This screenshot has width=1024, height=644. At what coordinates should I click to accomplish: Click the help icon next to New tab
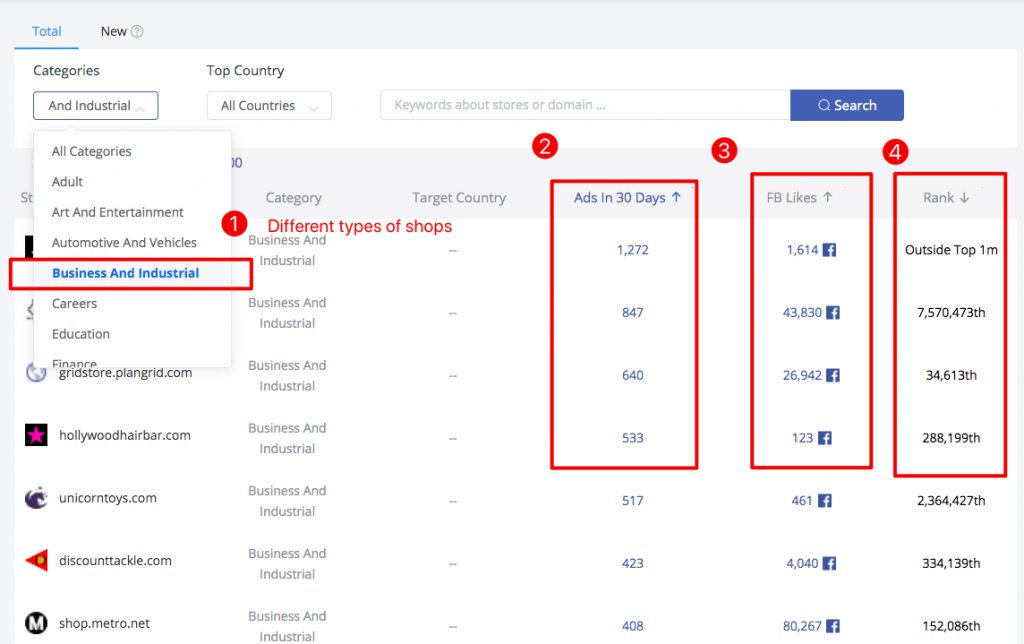coord(137,31)
